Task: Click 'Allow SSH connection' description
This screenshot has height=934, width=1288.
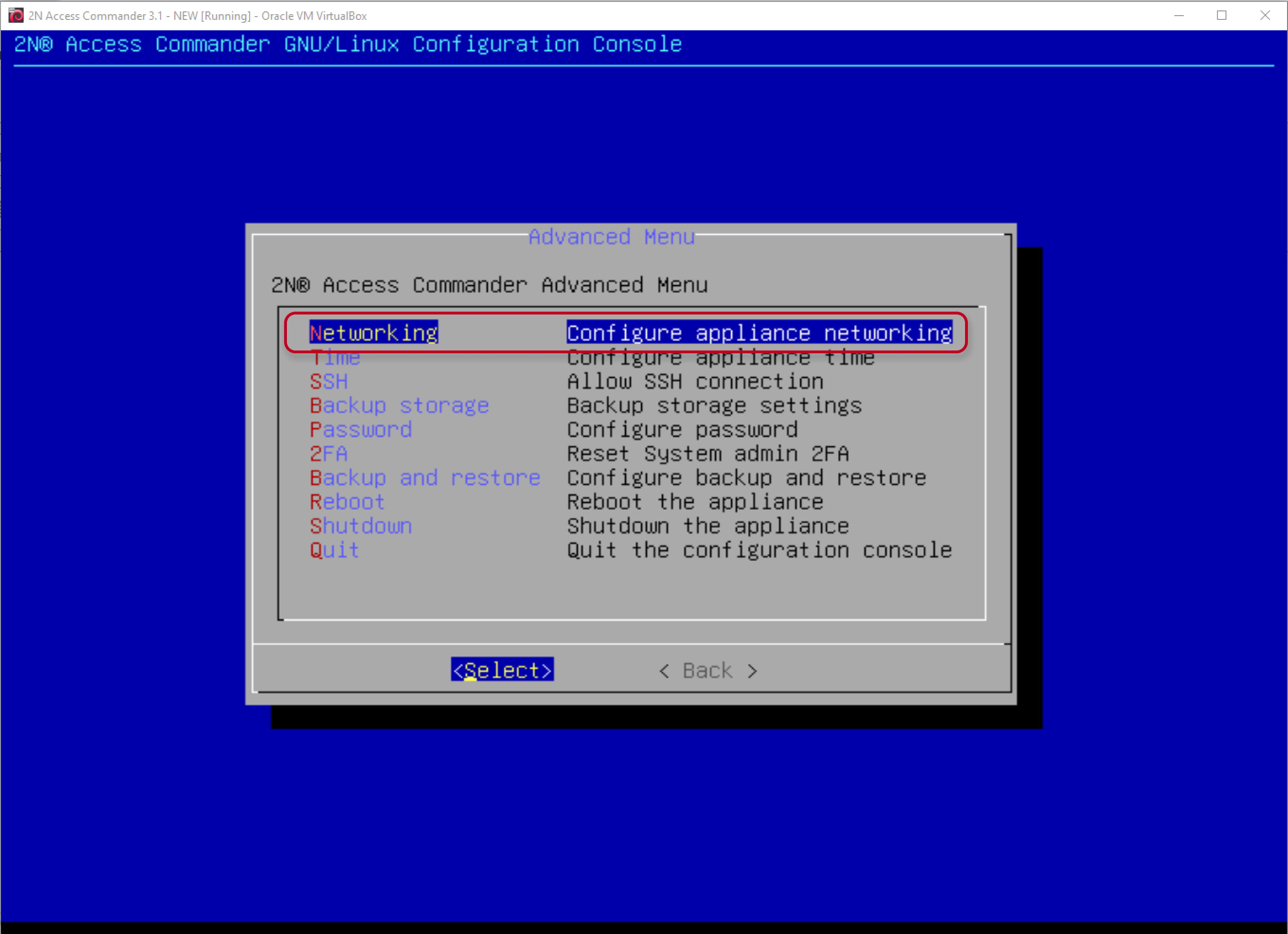Action: point(696,381)
